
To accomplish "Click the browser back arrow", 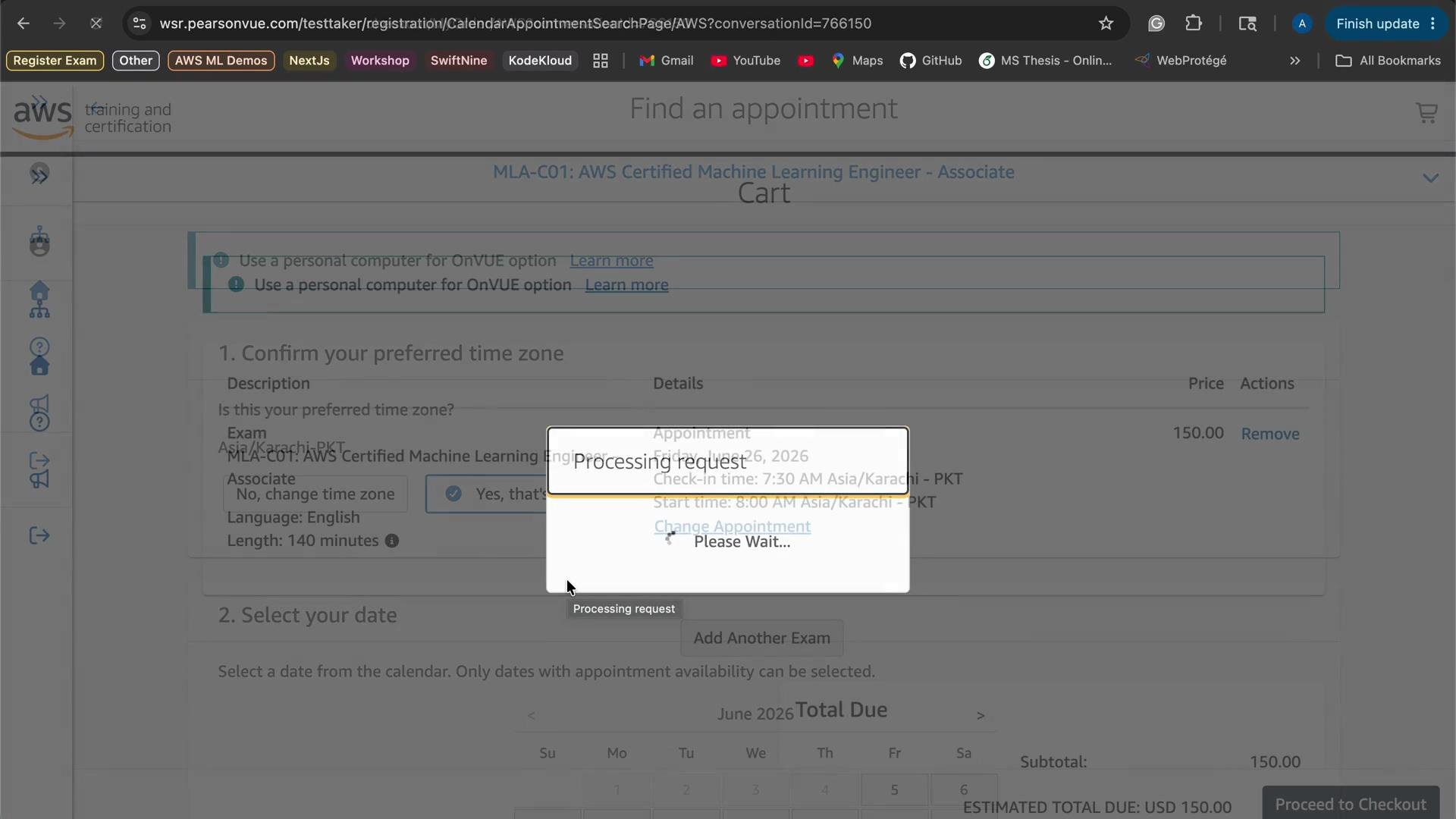I will pos(24,24).
